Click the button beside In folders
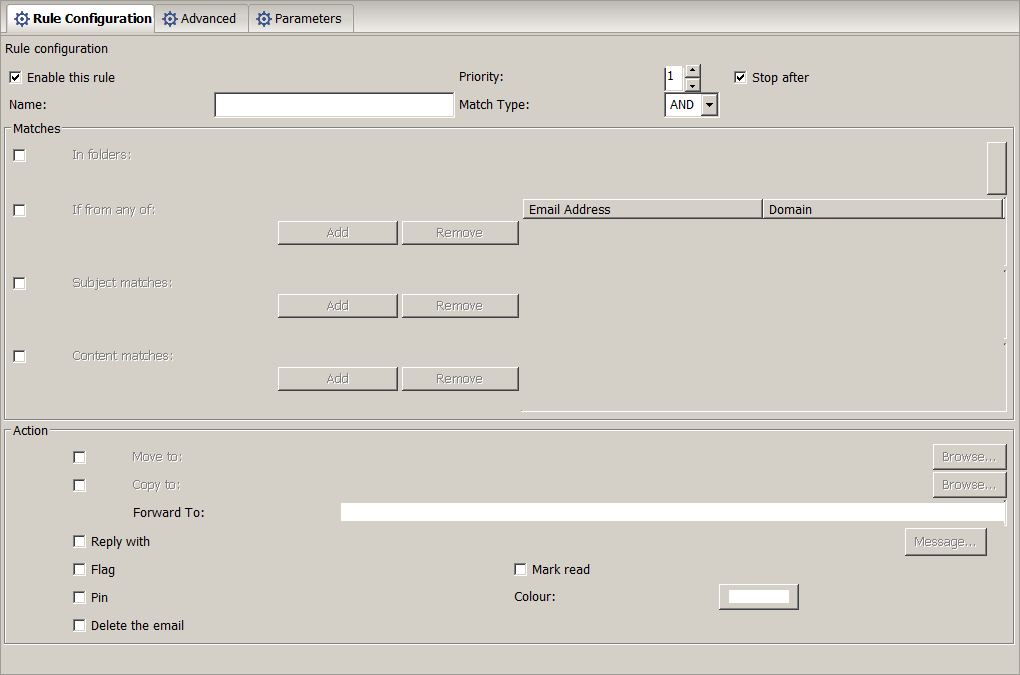Image resolution: width=1020 pixels, height=675 pixels. click(x=997, y=168)
